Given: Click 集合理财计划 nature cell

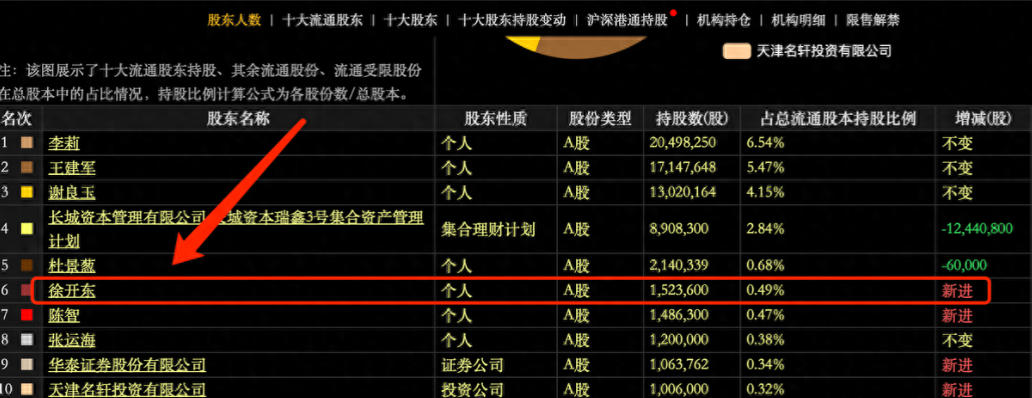Looking at the screenshot, I should click(x=488, y=229).
